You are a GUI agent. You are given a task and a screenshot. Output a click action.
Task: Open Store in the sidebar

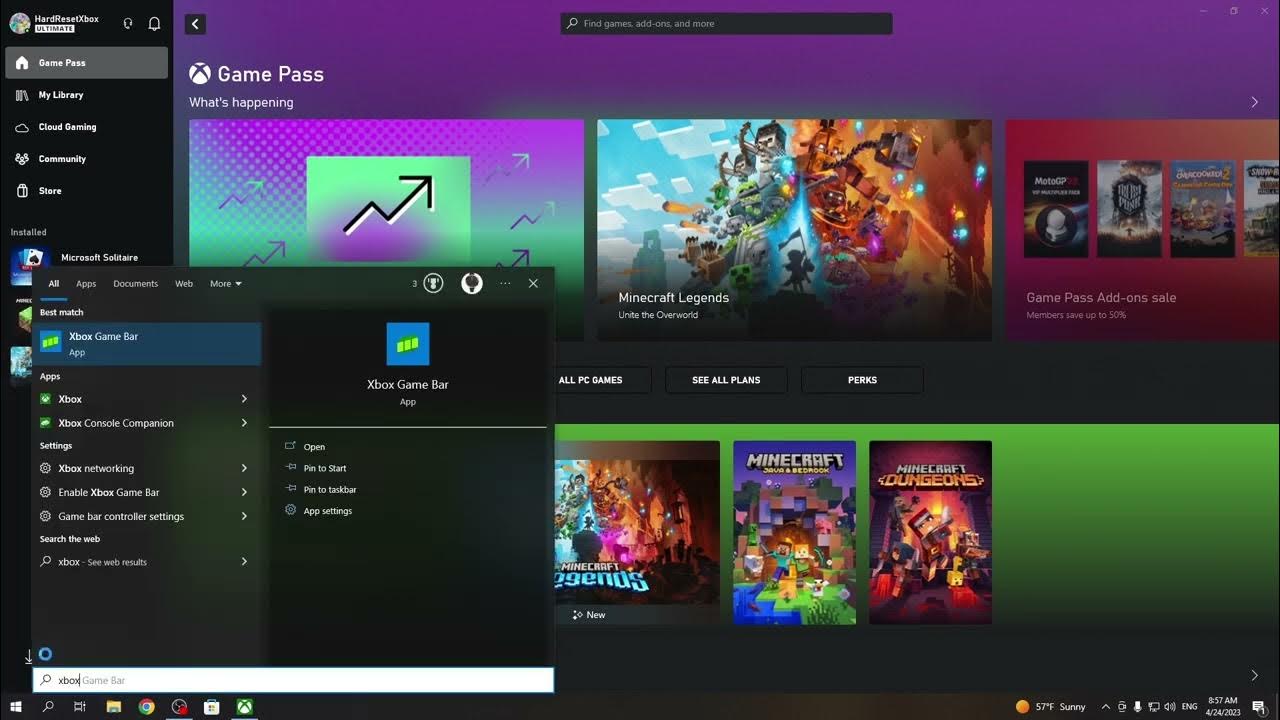86,191
